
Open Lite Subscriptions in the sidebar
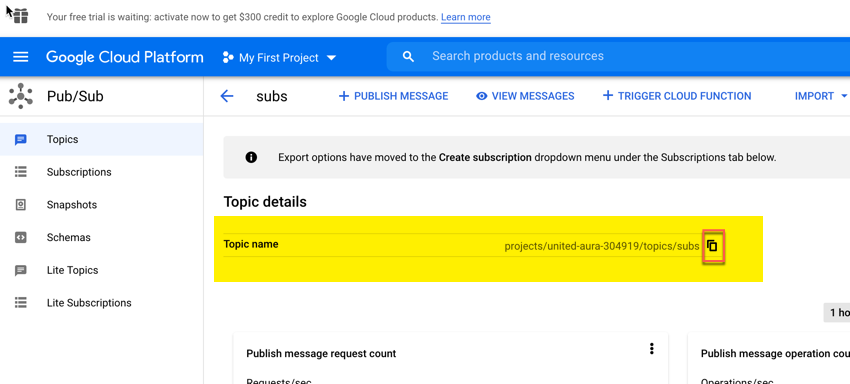tap(101, 303)
